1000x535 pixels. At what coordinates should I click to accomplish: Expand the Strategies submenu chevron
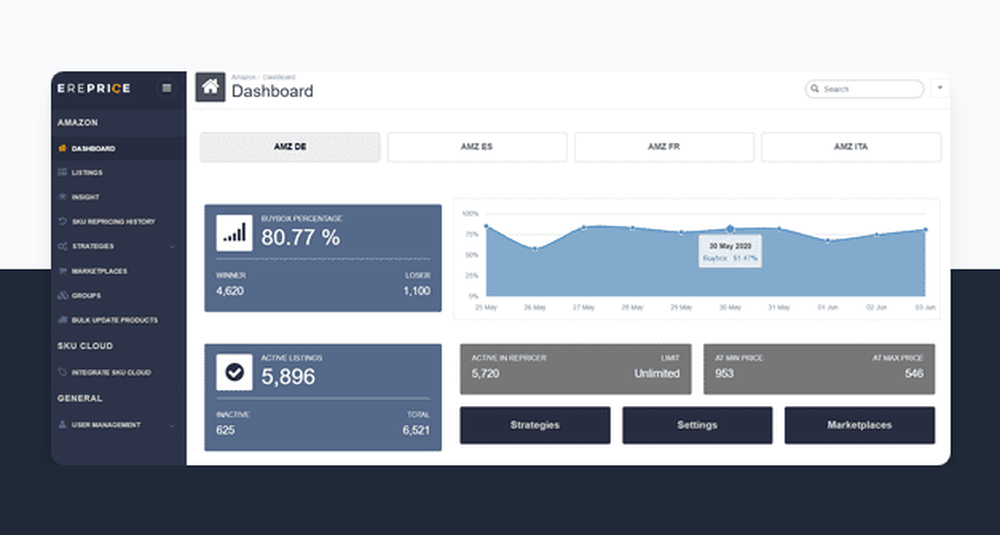[x=172, y=247]
